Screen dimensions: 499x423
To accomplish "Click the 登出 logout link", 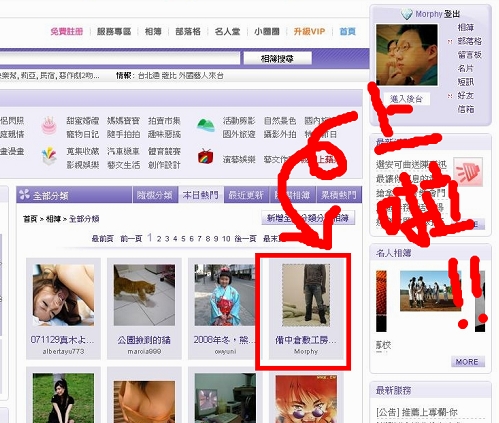I will (x=452, y=14).
